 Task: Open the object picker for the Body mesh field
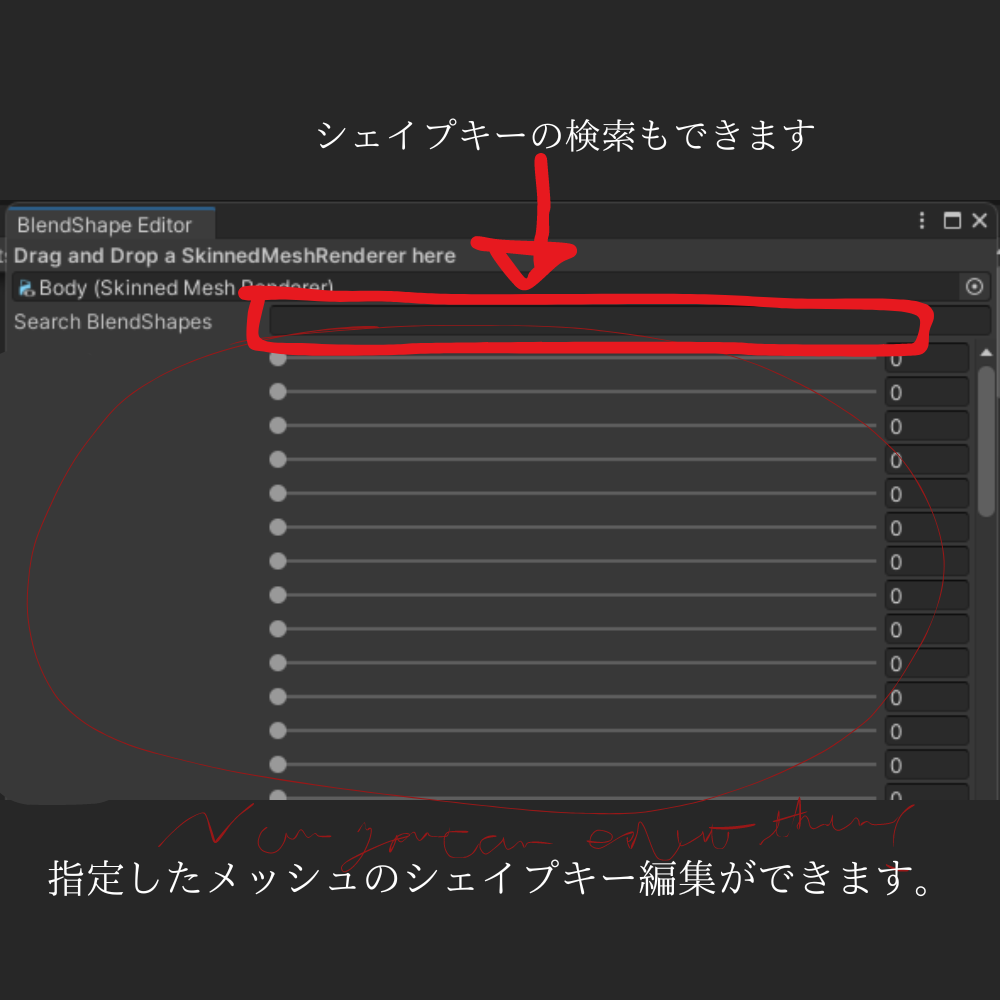(974, 287)
